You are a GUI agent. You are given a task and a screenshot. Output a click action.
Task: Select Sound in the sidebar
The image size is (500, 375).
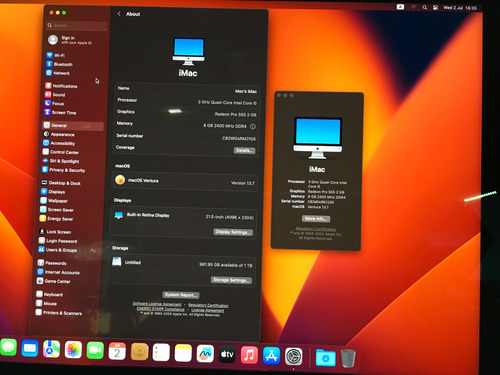pos(55,95)
